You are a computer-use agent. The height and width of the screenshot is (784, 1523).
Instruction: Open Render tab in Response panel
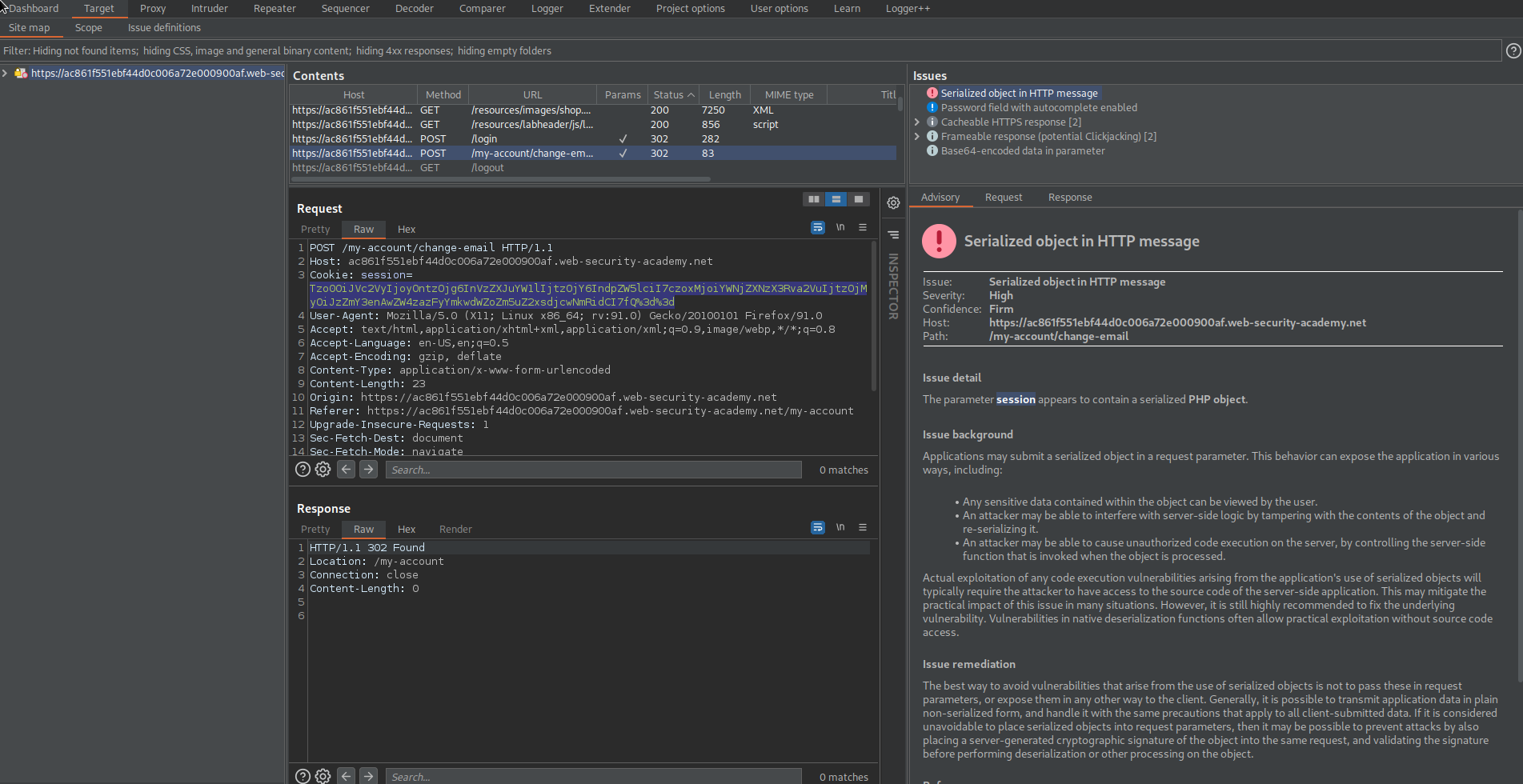click(x=455, y=530)
